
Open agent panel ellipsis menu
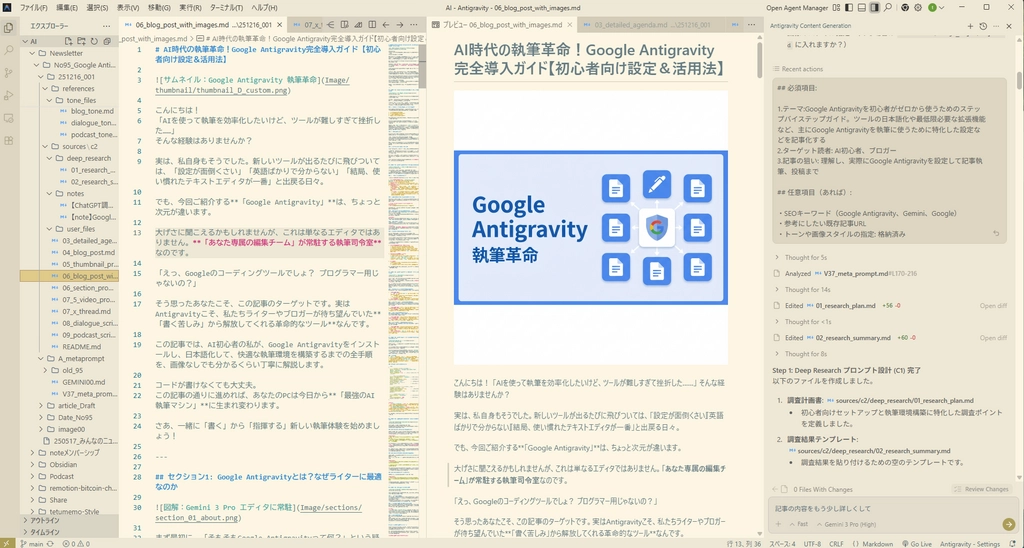click(x=996, y=26)
